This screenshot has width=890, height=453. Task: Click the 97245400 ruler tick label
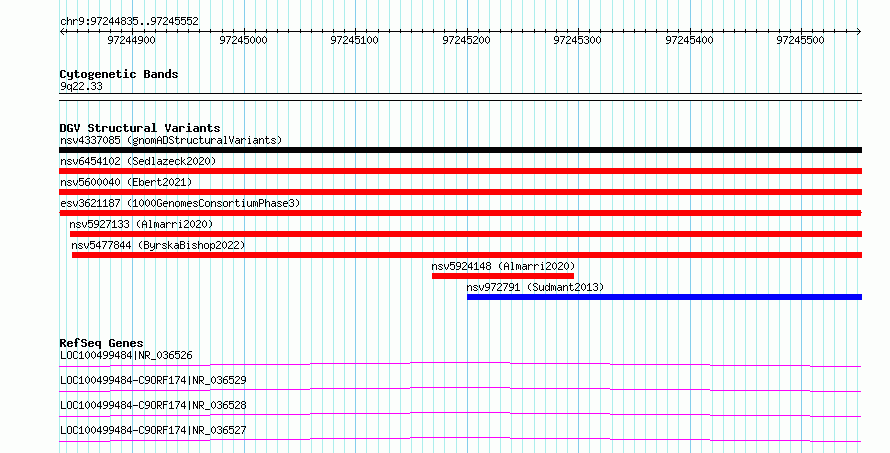689,40
